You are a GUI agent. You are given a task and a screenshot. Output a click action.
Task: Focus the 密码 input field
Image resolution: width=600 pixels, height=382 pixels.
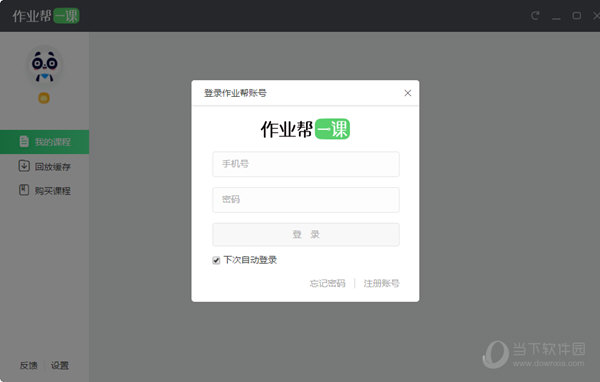[306, 199]
